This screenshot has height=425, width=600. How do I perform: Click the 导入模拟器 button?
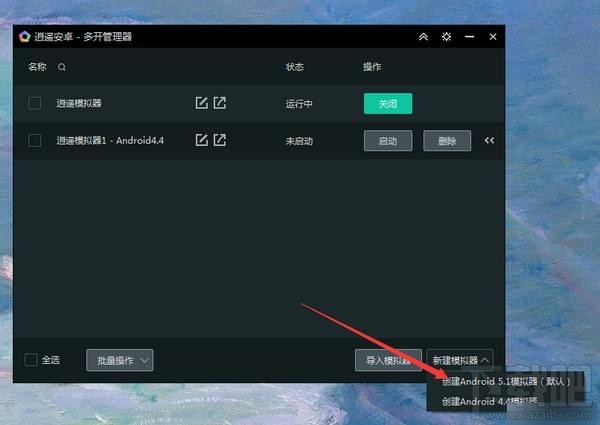pos(388,360)
